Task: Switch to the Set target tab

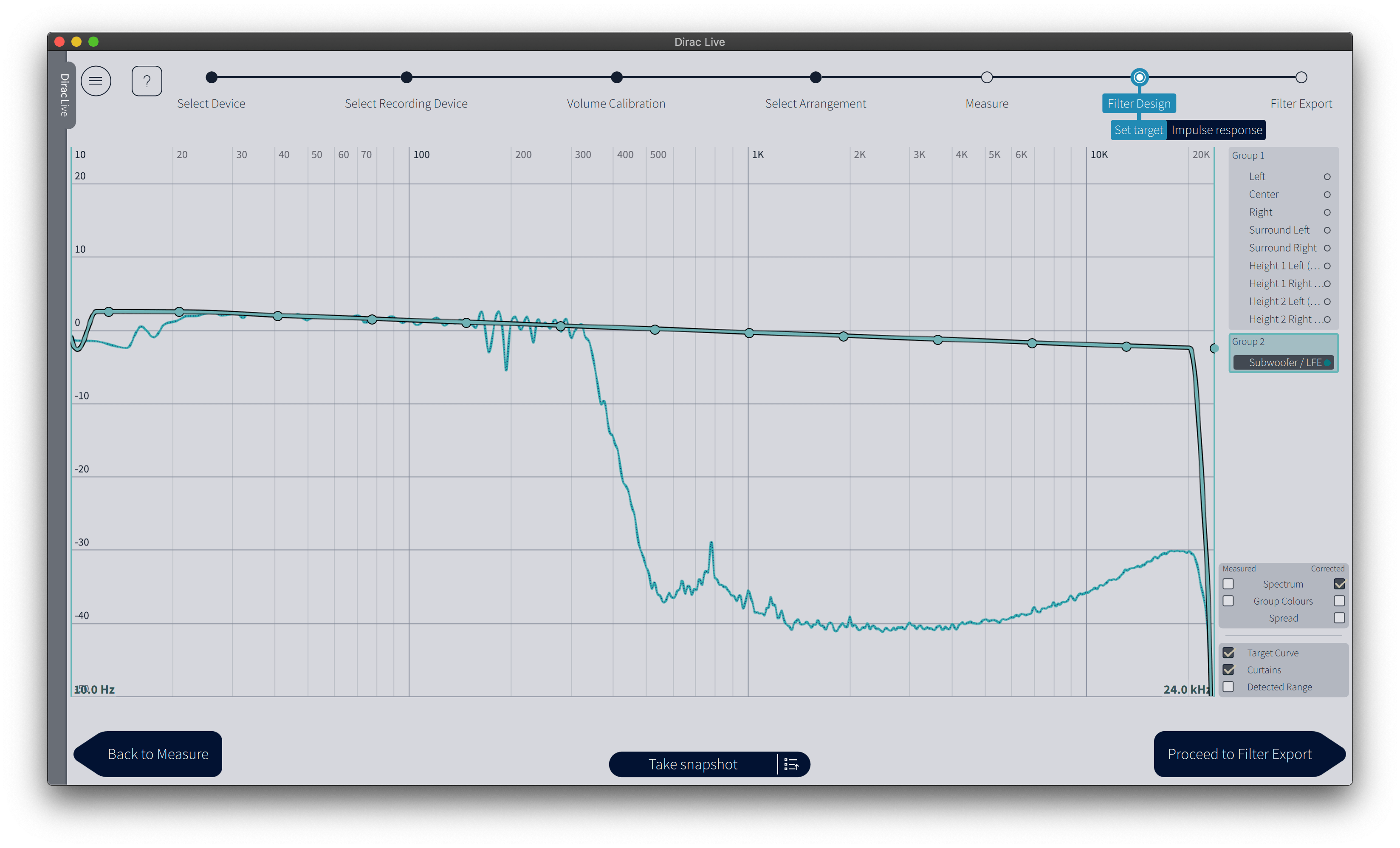Action: click(x=1138, y=130)
